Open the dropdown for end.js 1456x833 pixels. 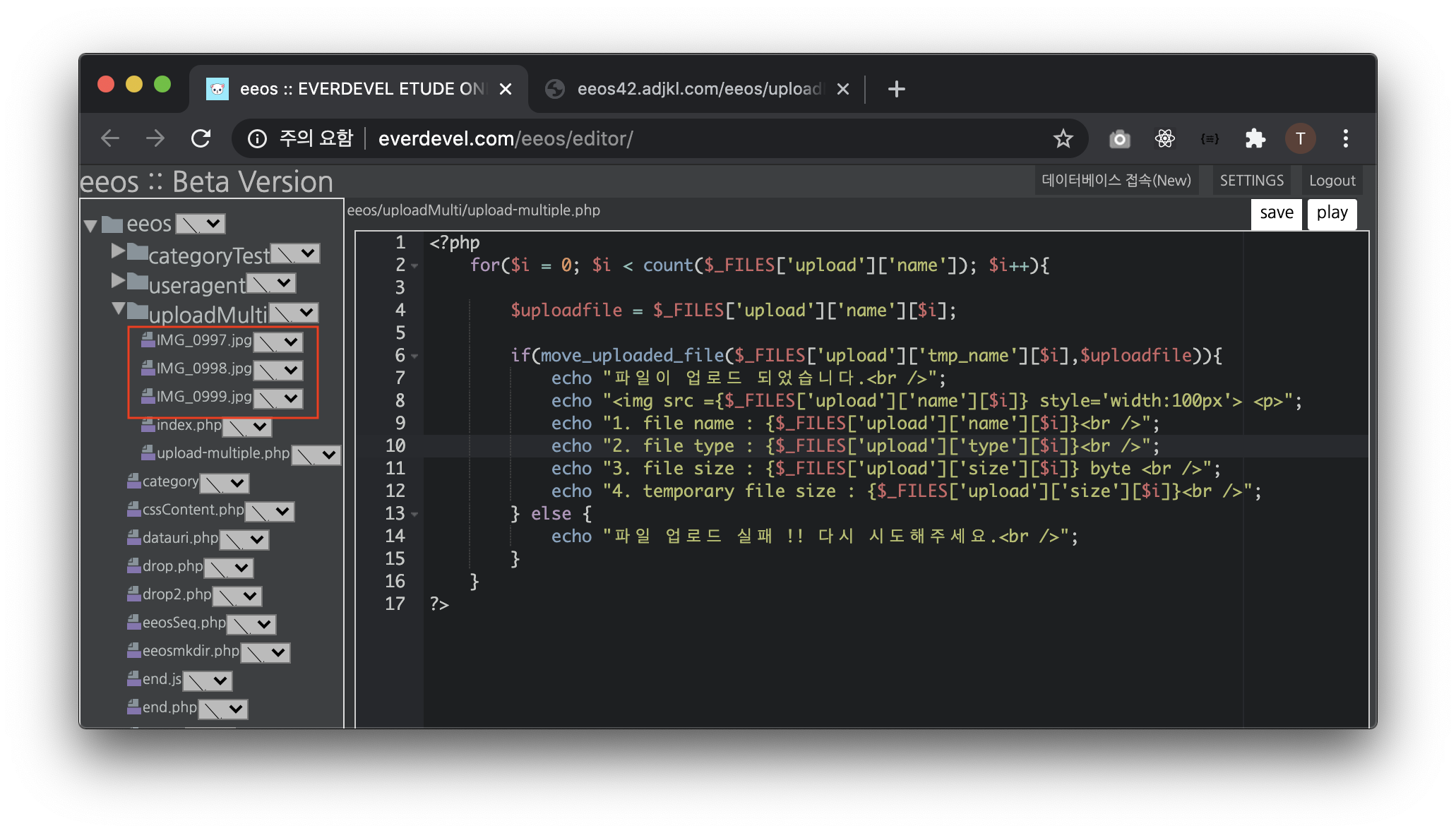208,681
